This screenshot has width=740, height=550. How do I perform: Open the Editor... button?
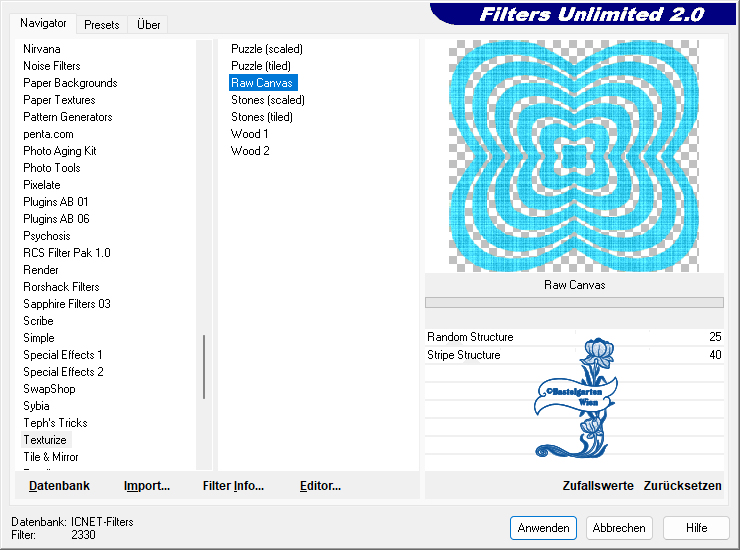coord(320,486)
